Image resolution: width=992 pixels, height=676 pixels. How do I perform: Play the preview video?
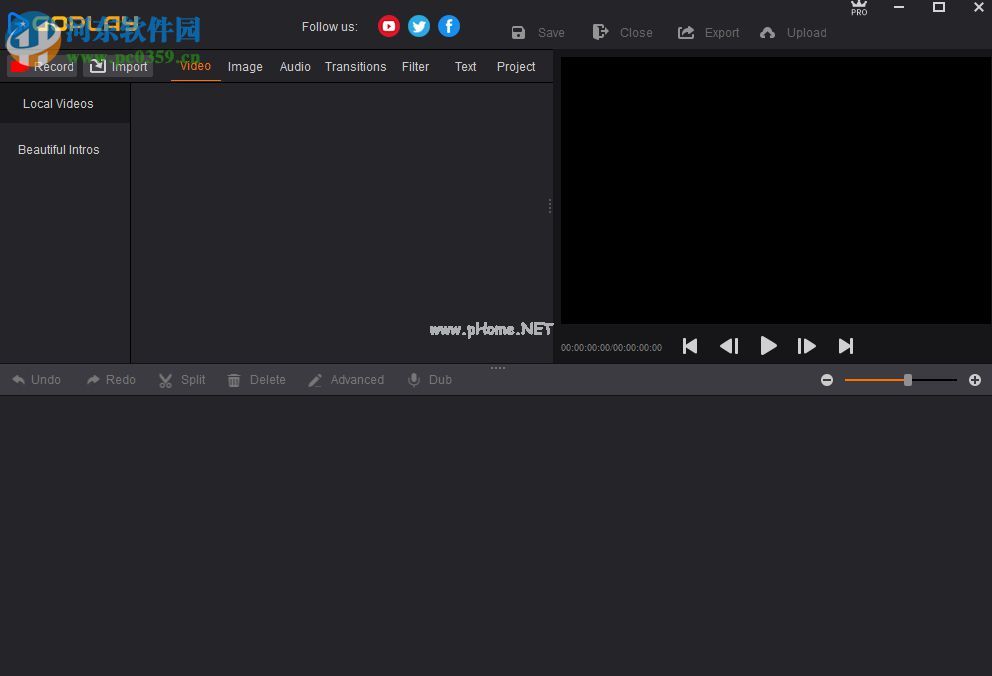[768, 346]
